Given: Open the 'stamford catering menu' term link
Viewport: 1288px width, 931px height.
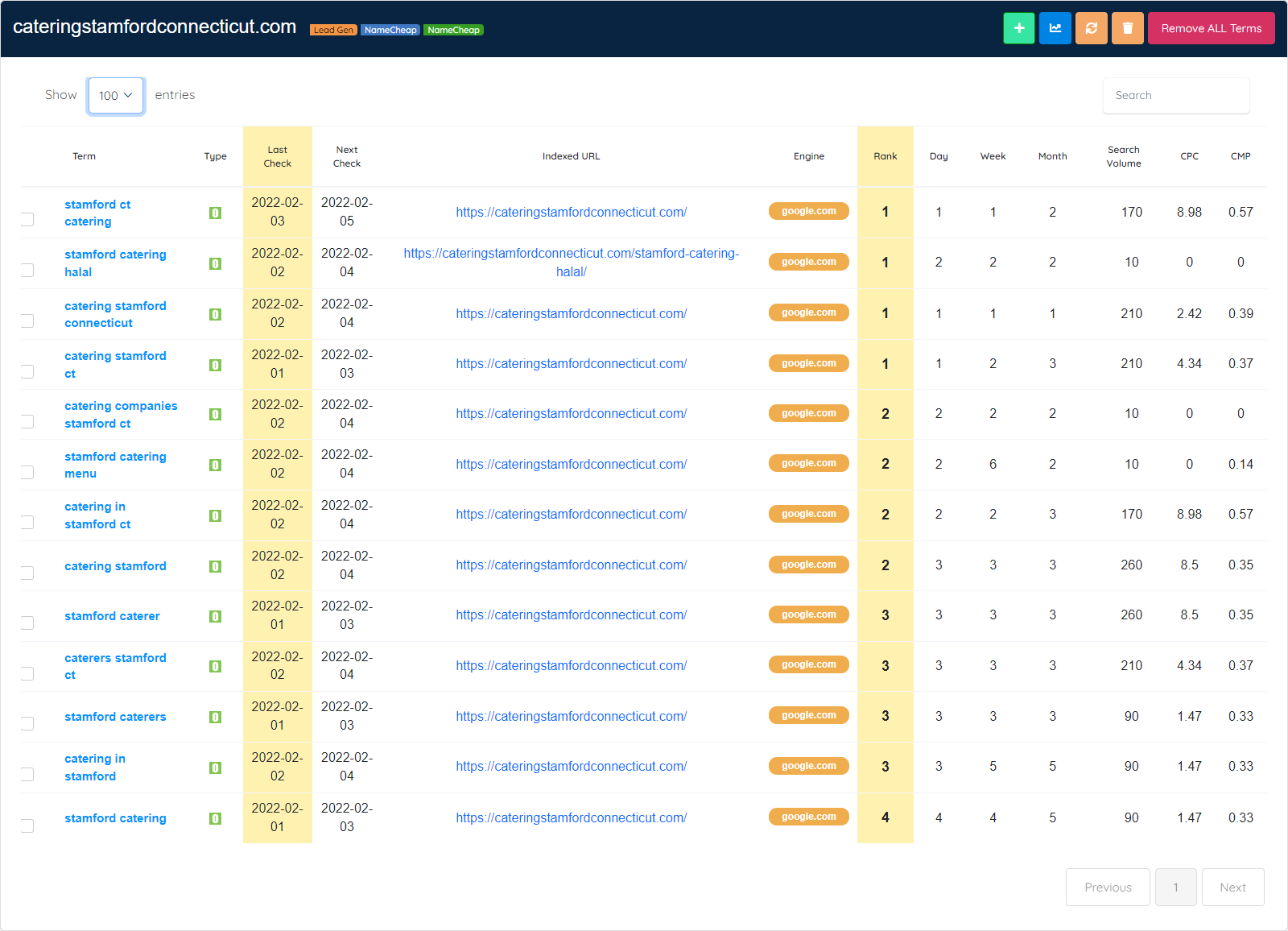Looking at the screenshot, I should coord(115,465).
